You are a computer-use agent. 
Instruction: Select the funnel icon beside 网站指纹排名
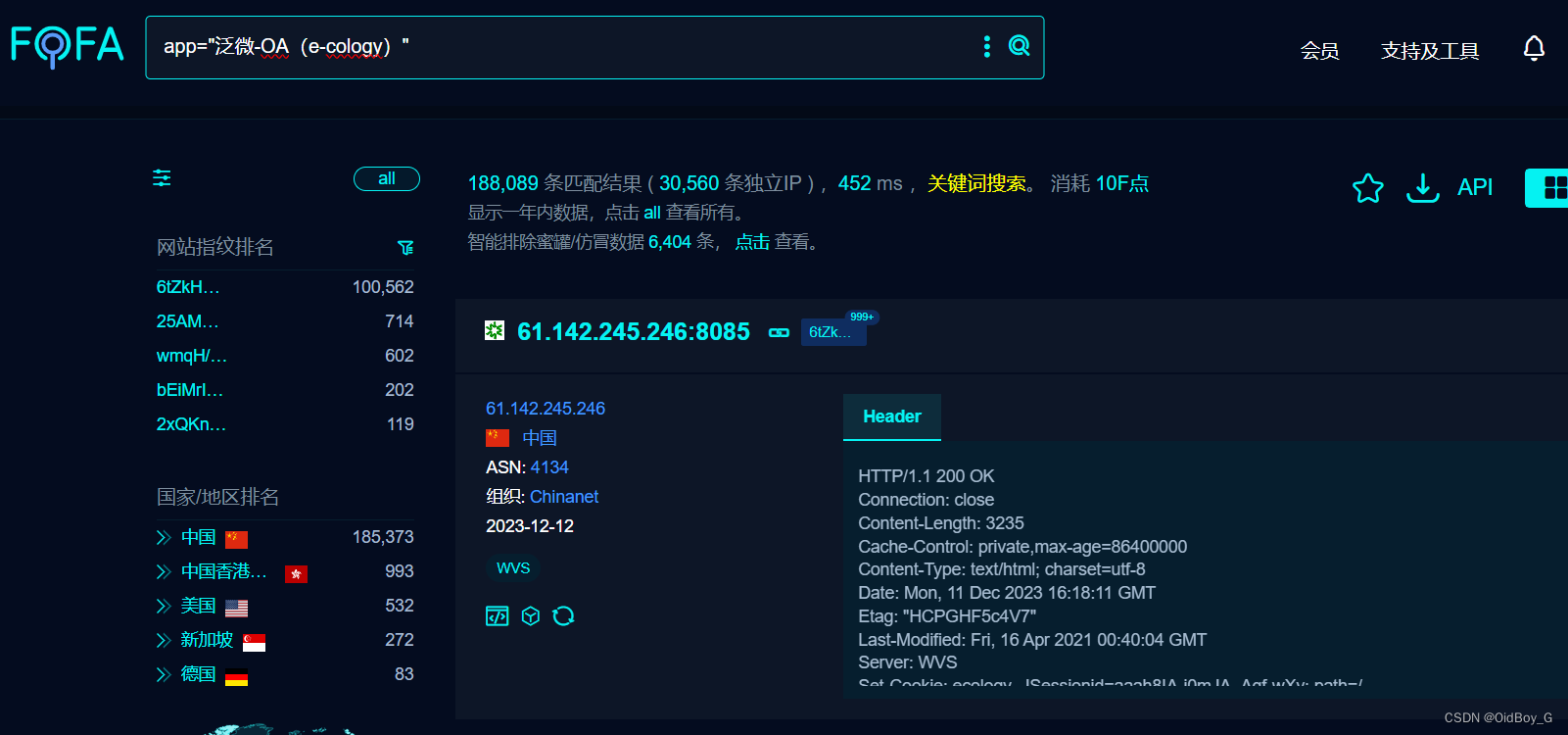click(405, 248)
